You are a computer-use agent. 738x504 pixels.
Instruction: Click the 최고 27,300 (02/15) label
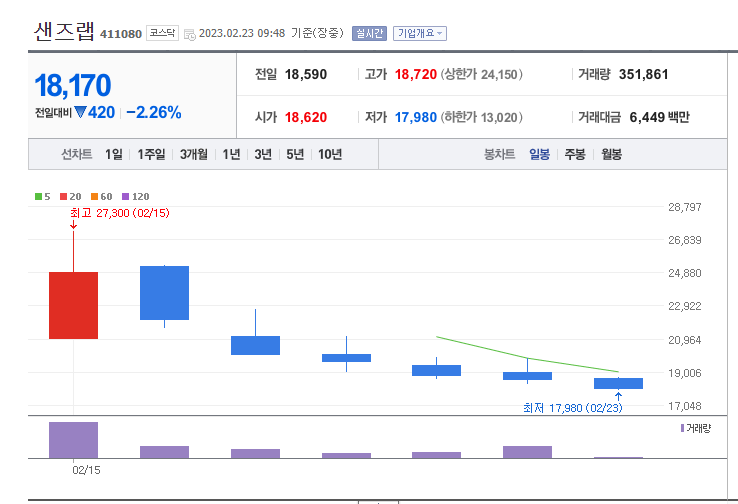120,213
